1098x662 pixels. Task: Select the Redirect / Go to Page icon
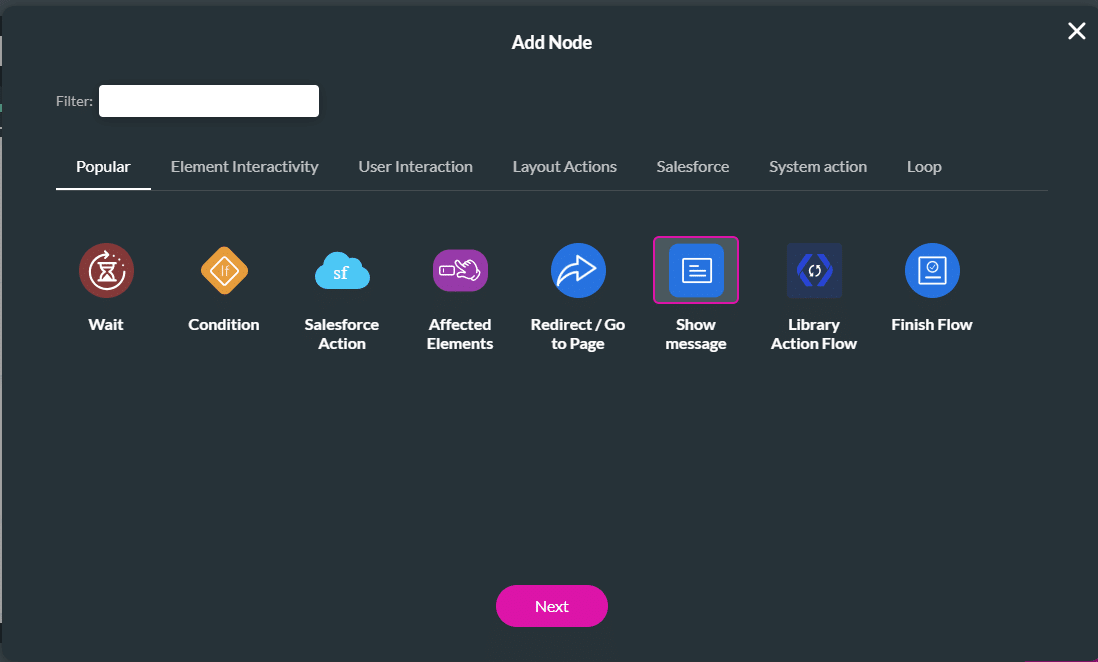(x=578, y=270)
